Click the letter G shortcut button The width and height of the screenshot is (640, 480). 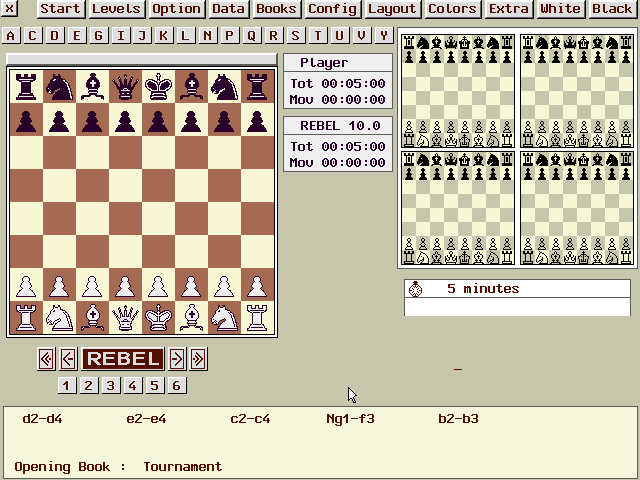click(98, 36)
